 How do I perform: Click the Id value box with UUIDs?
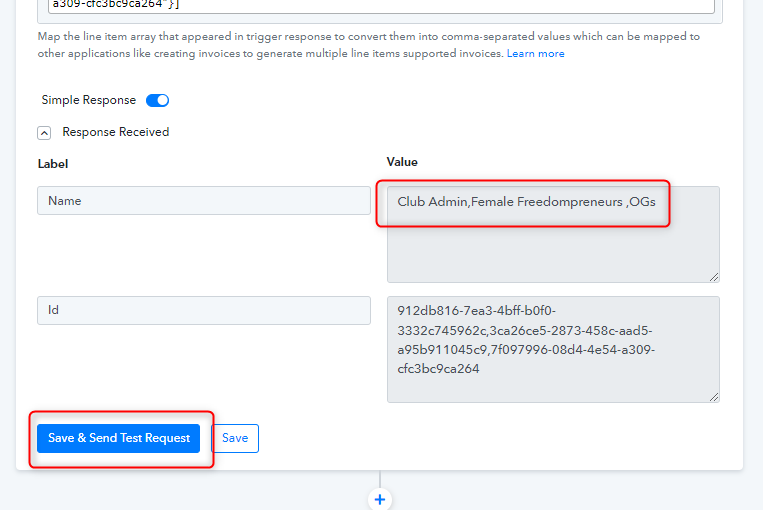pyautogui.click(x=552, y=349)
